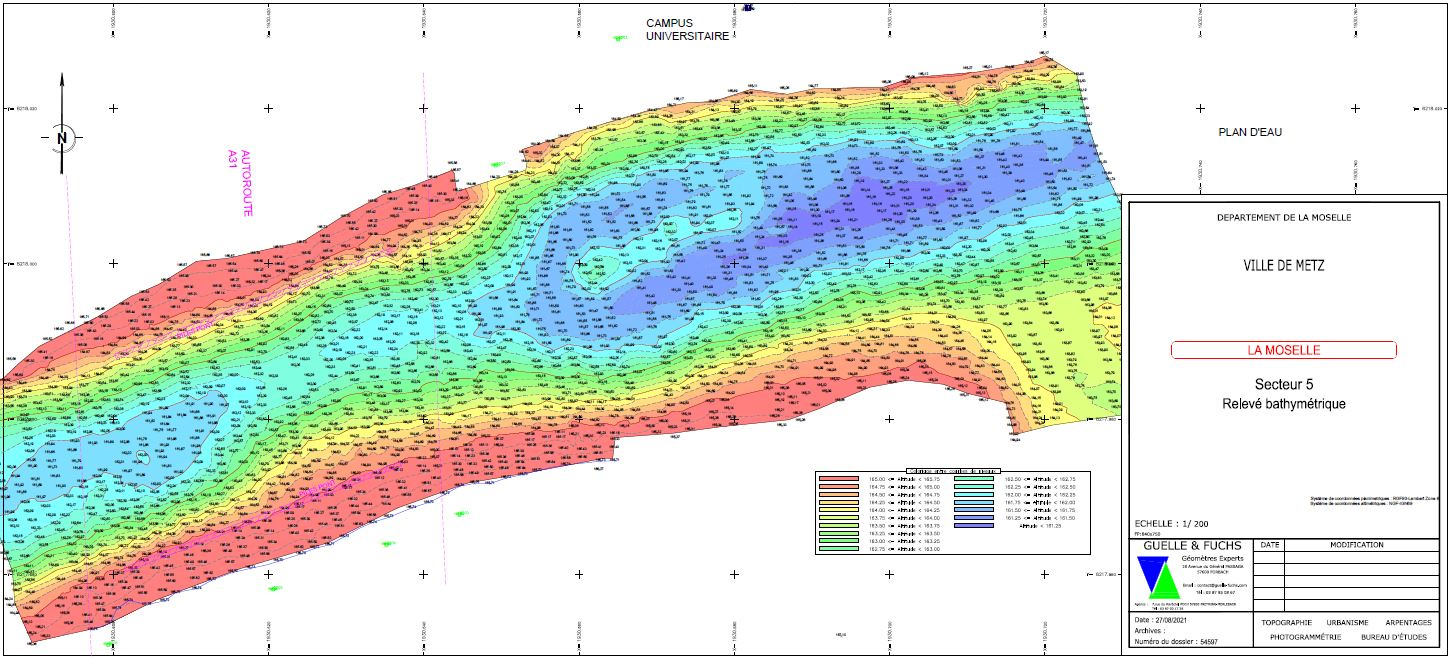Click the 'Géomètres Experts' text

point(1212,559)
